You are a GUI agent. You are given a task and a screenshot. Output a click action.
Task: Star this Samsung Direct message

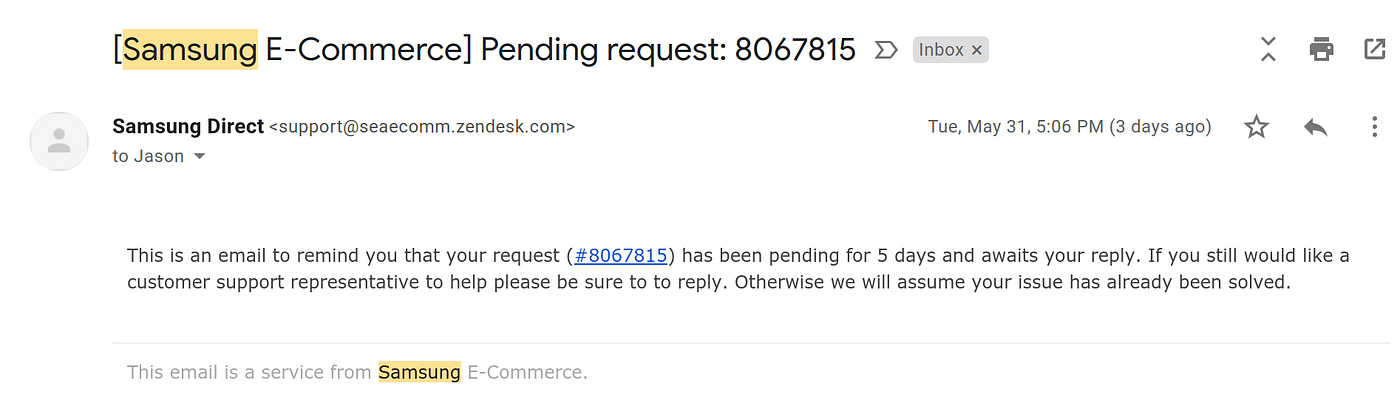click(1256, 127)
